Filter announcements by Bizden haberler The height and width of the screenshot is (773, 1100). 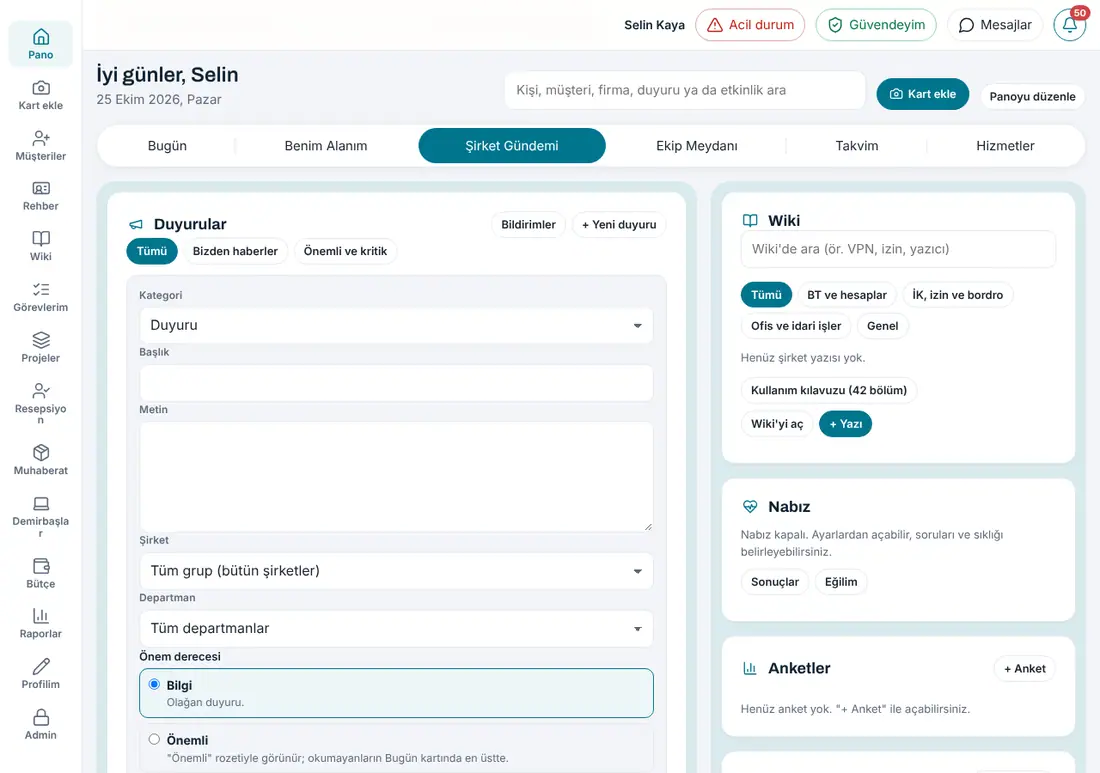pyautogui.click(x=235, y=251)
